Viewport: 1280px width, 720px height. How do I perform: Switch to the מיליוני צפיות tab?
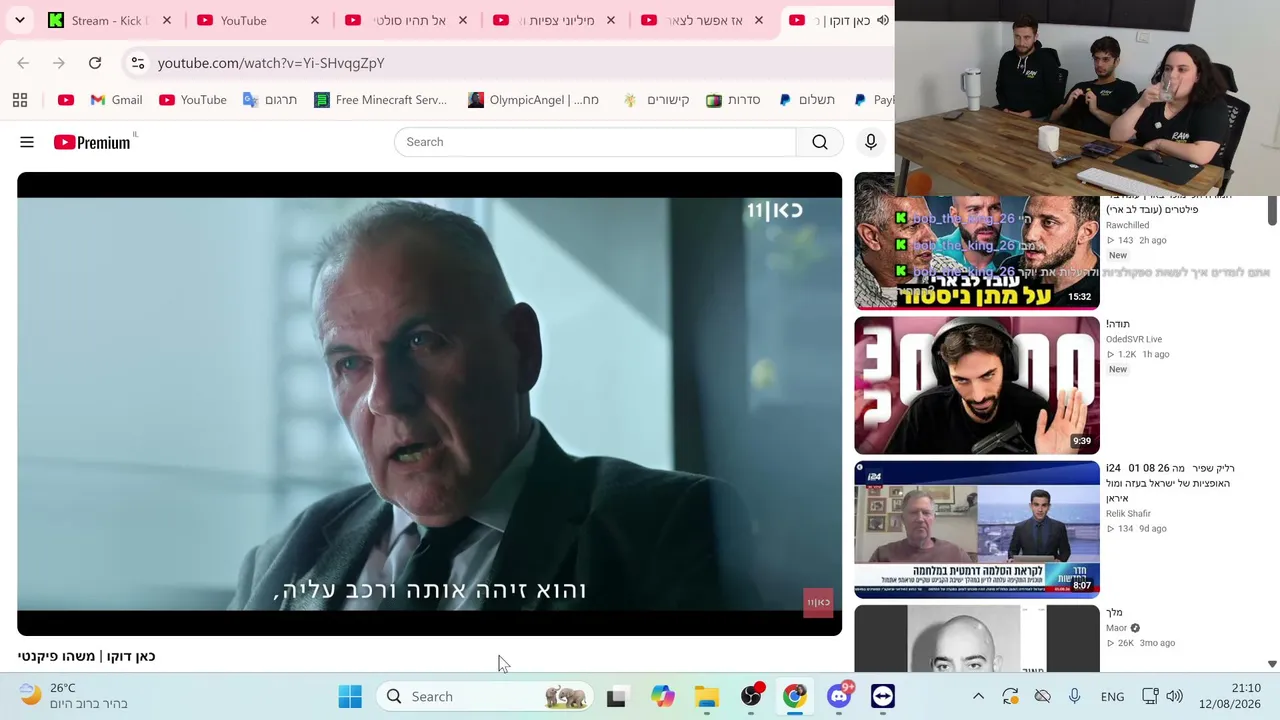coord(555,20)
